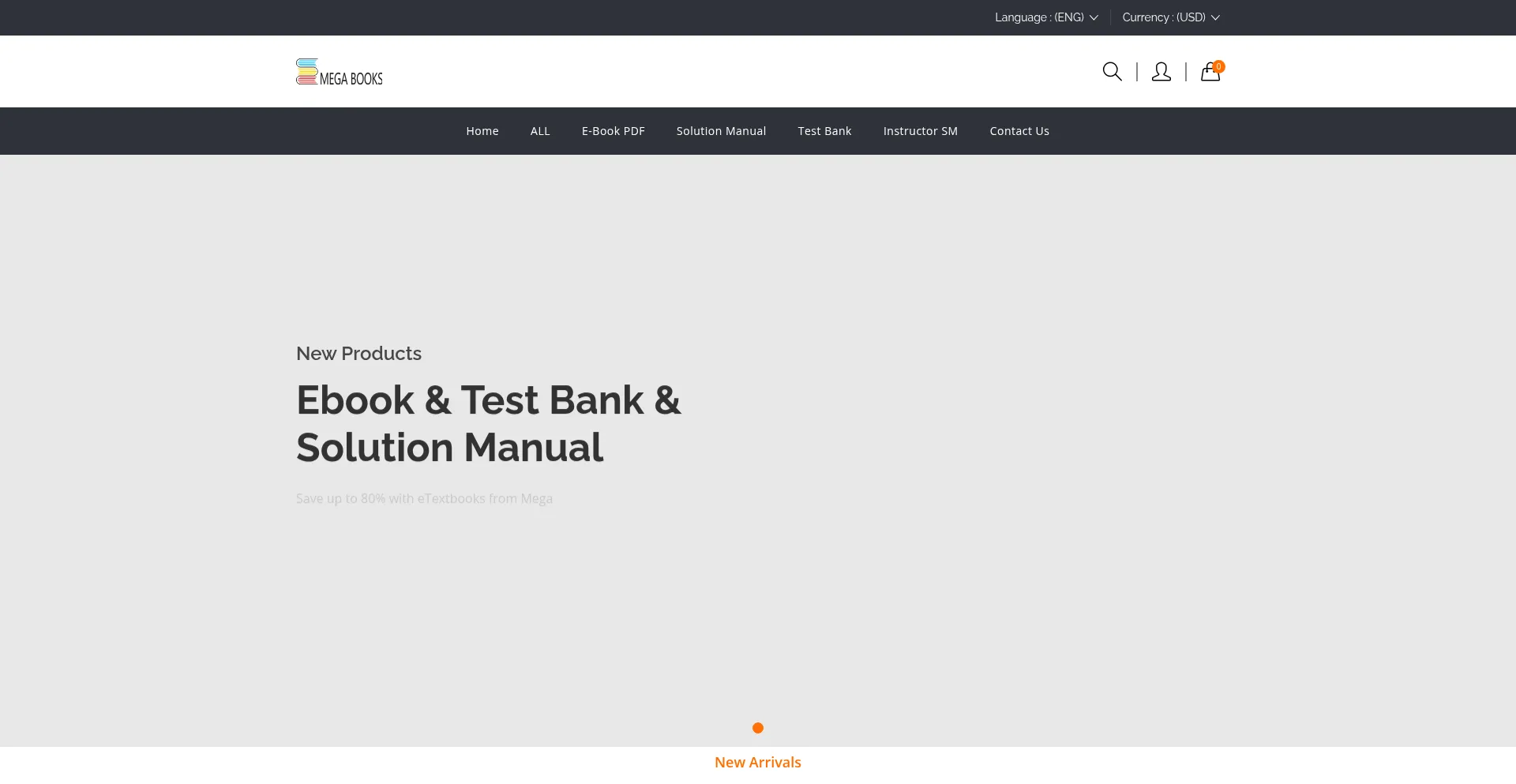Open the shopping cart bag icon
Viewport: 1516px width, 784px height.
coord(1211,71)
